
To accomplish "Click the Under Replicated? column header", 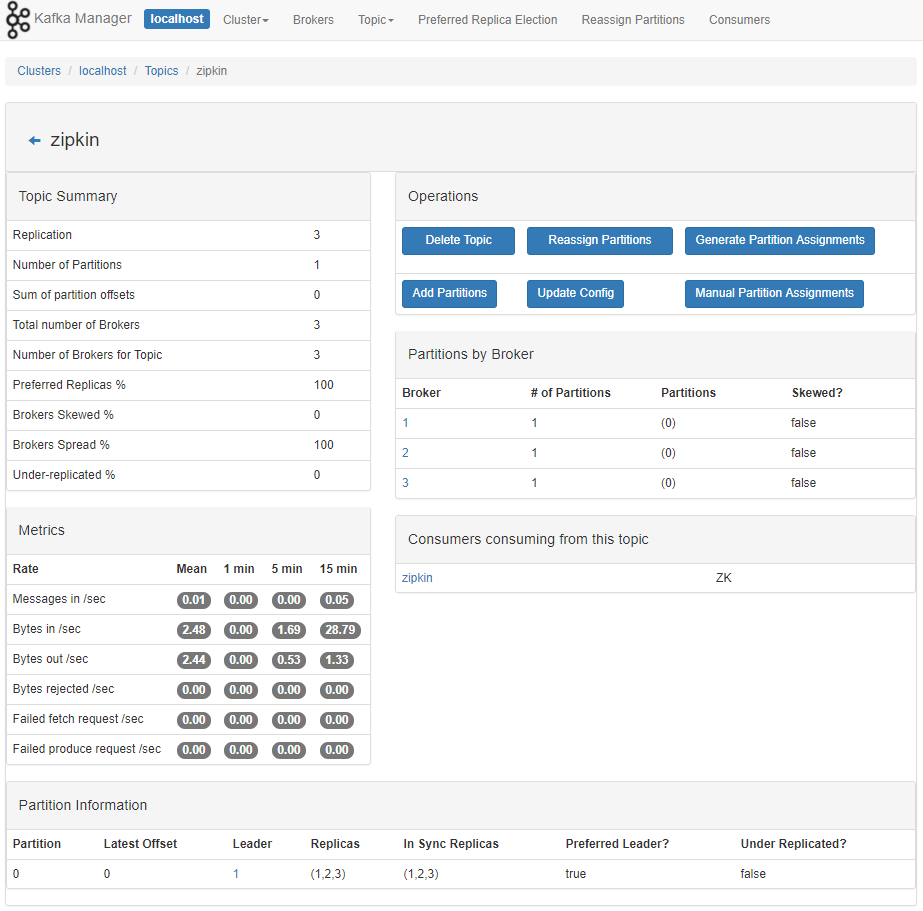I will pyautogui.click(x=793, y=844).
